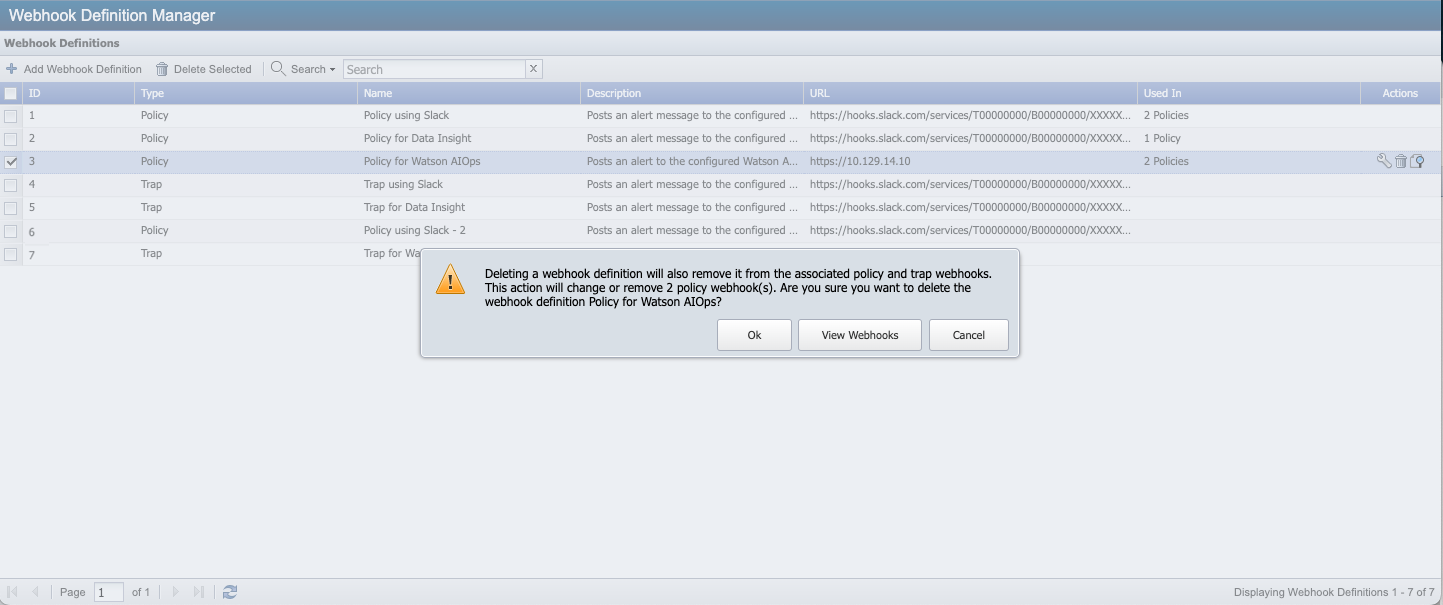
Task: Click the trash icon in the Policy for Watson AIOps row
Action: click(1401, 161)
